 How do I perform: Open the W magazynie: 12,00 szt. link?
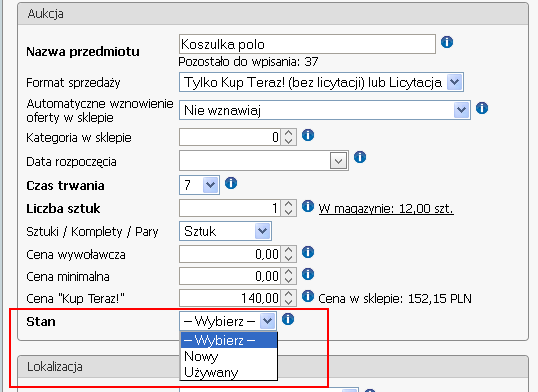coord(386,209)
